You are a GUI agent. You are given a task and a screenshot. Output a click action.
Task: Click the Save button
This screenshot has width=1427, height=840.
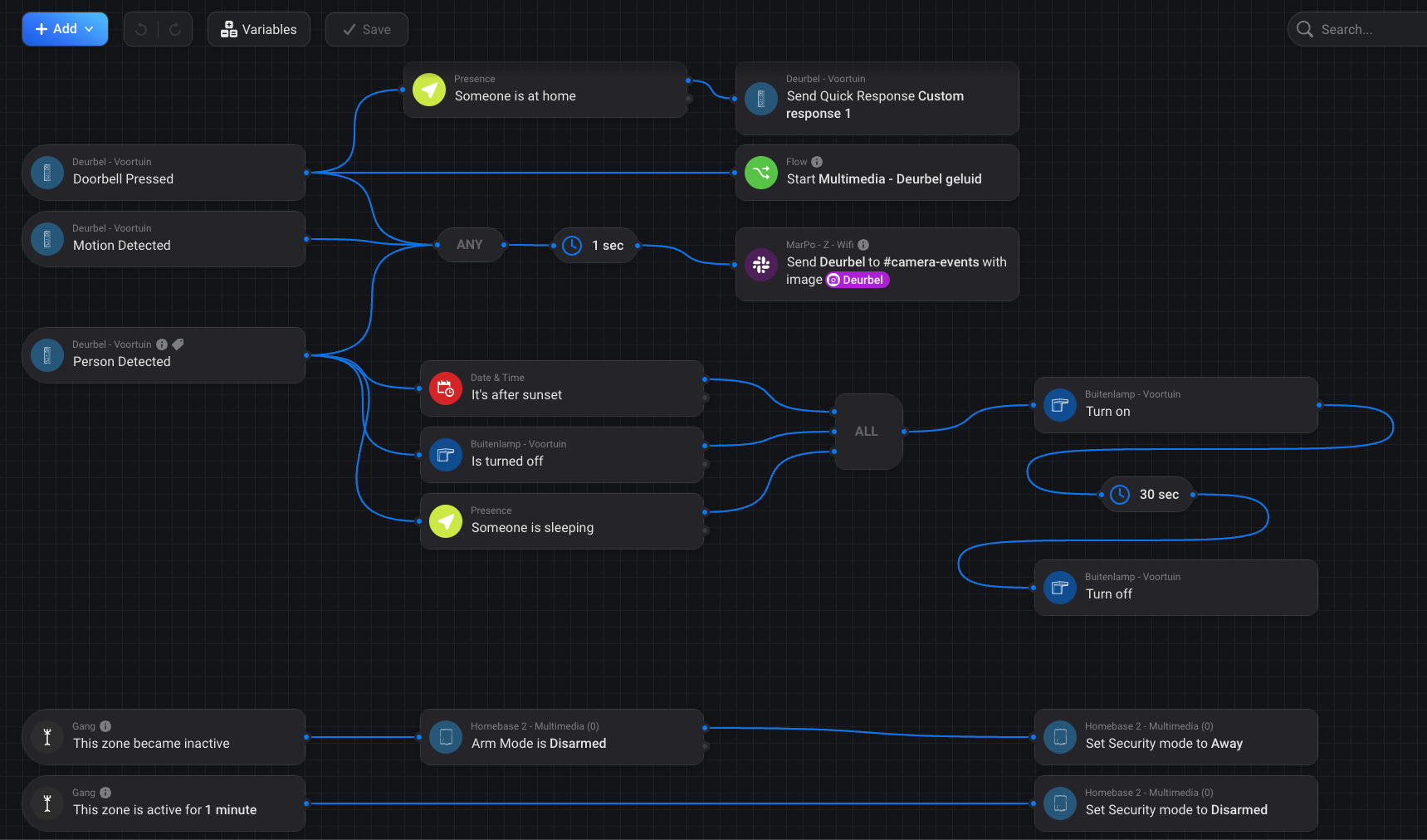point(367,29)
